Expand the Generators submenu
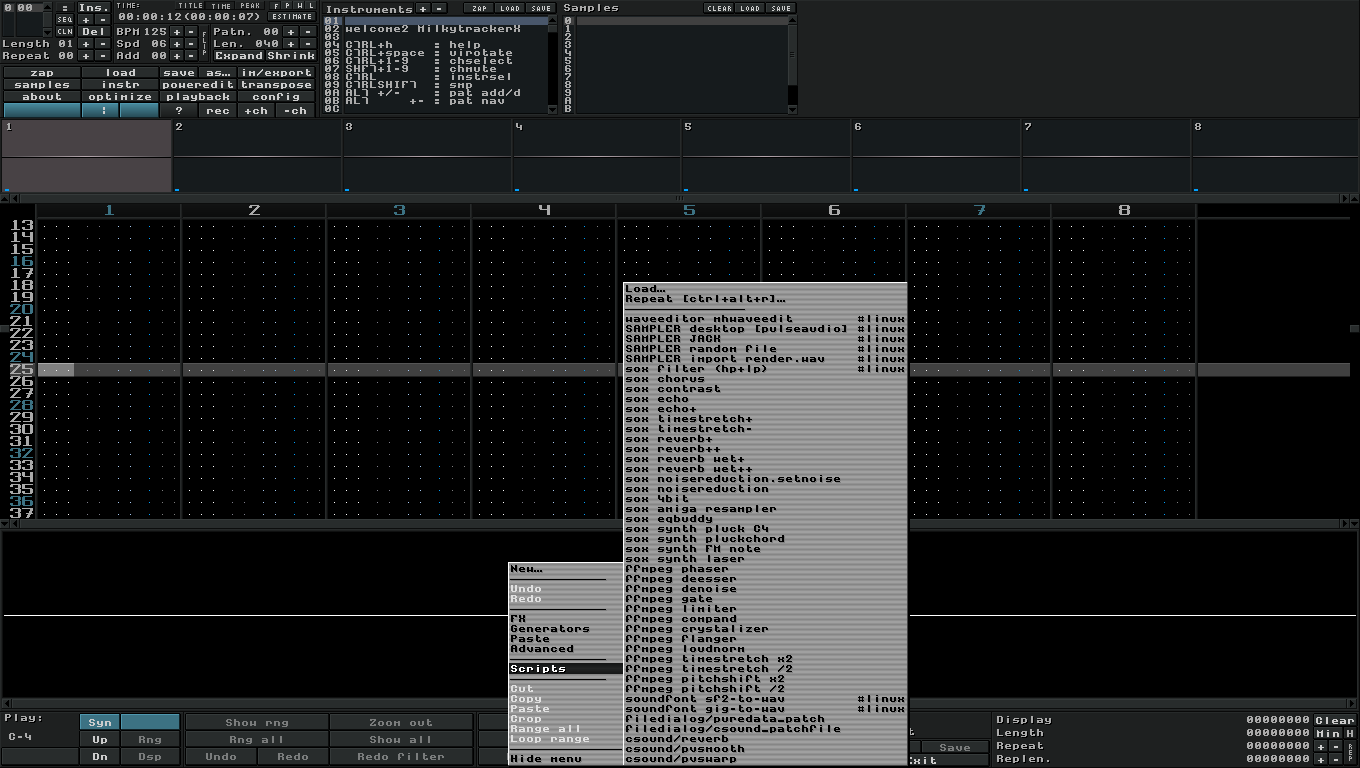Image resolution: width=1360 pixels, height=768 pixels. coord(549,629)
